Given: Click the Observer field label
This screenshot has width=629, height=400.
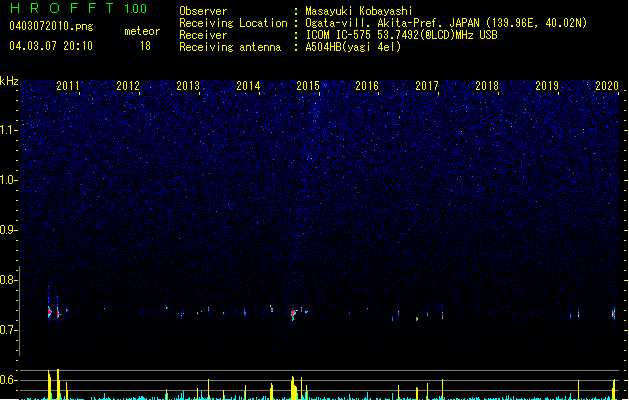Looking at the screenshot, I should point(203,11).
